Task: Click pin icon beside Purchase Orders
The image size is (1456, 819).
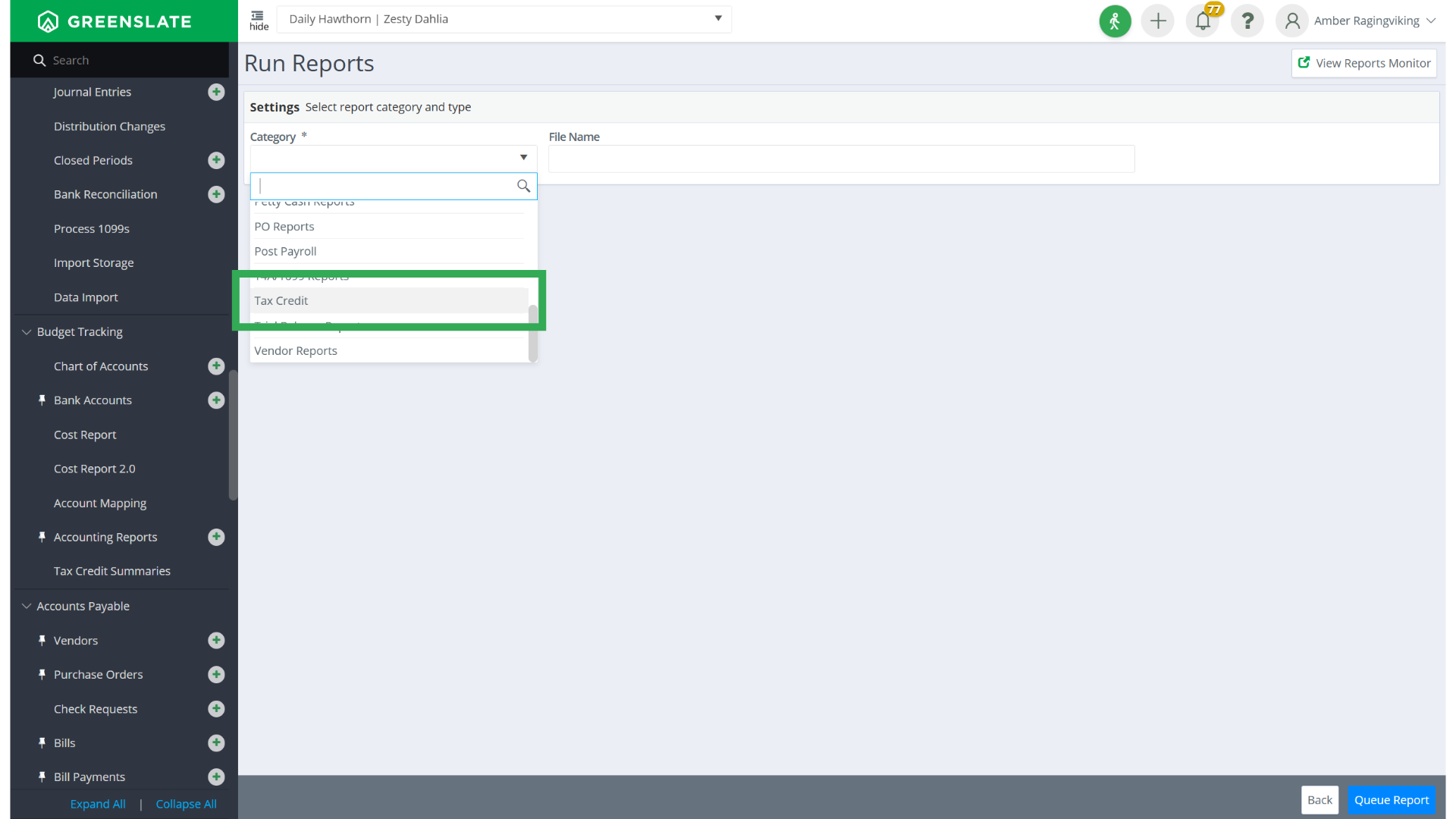Action: click(42, 675)
